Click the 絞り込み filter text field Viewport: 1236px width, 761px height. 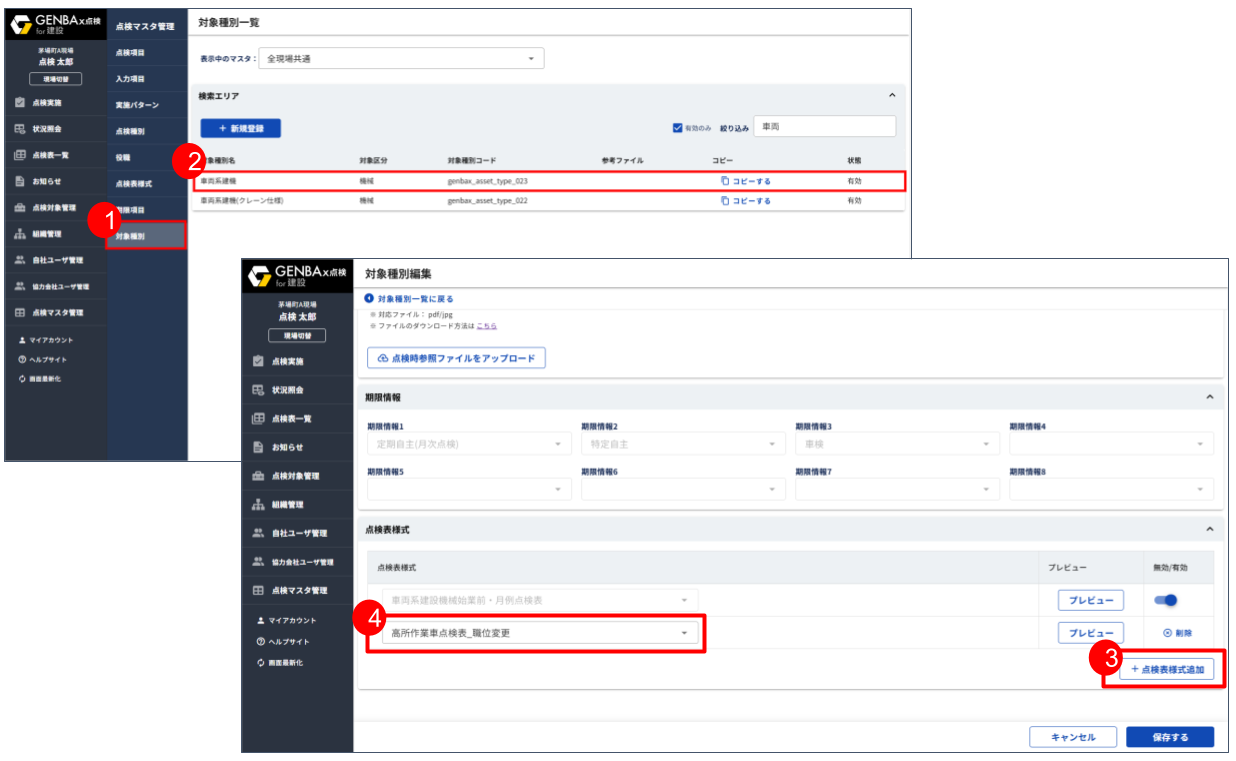point(824,127)
